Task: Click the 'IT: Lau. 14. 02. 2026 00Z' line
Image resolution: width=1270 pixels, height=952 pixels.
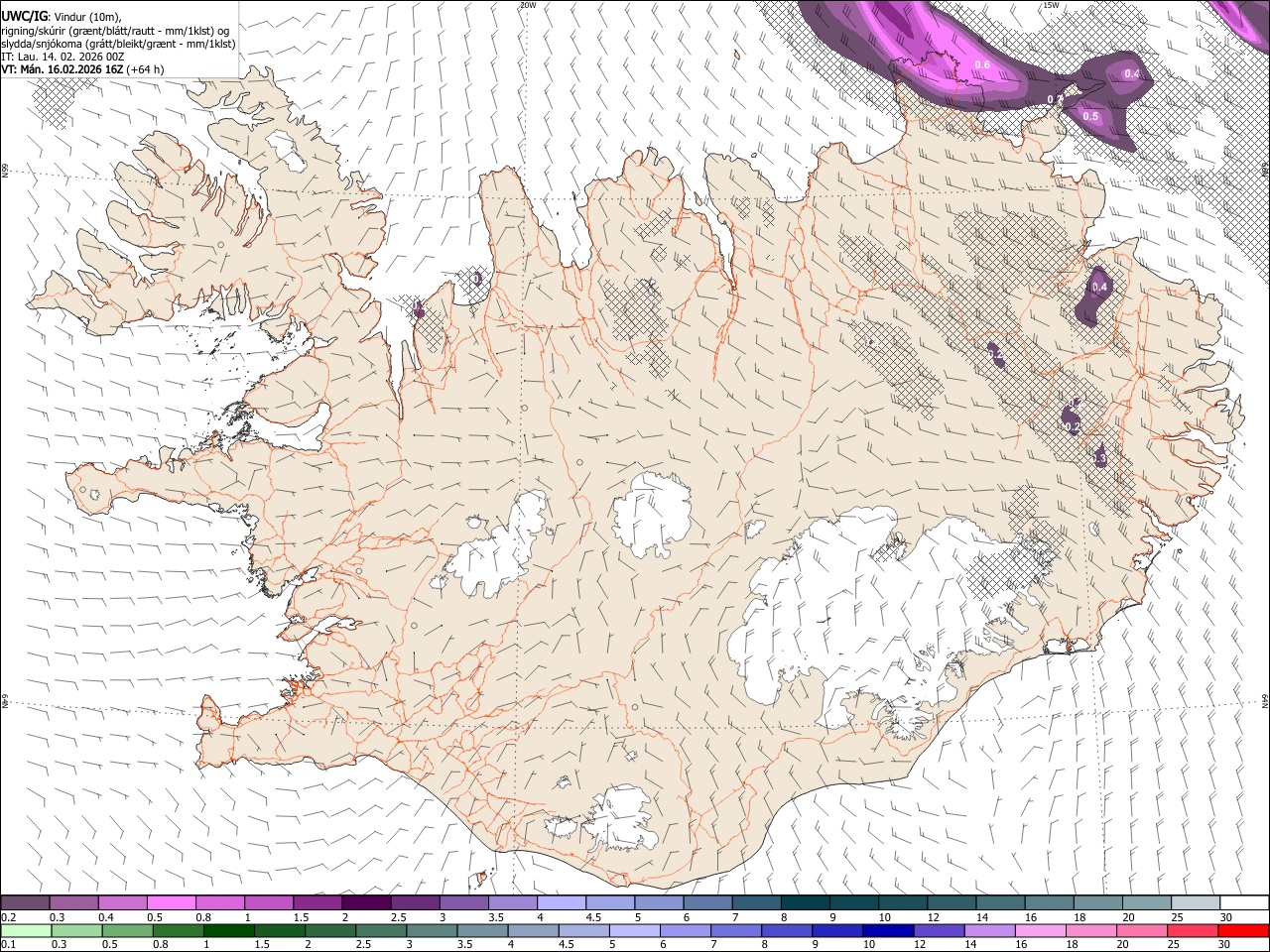Action: tap(63, 57)
